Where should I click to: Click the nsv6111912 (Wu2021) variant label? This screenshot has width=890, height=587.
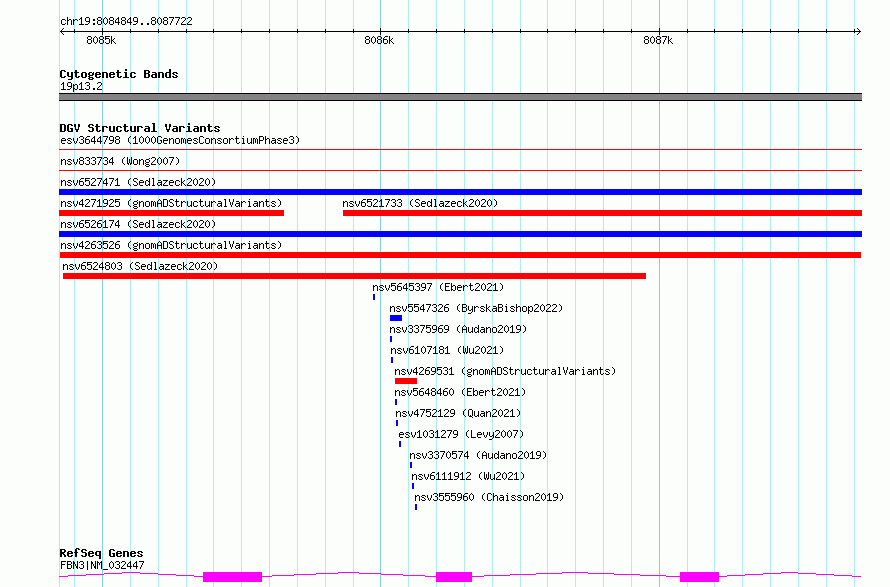click(468, 476)
